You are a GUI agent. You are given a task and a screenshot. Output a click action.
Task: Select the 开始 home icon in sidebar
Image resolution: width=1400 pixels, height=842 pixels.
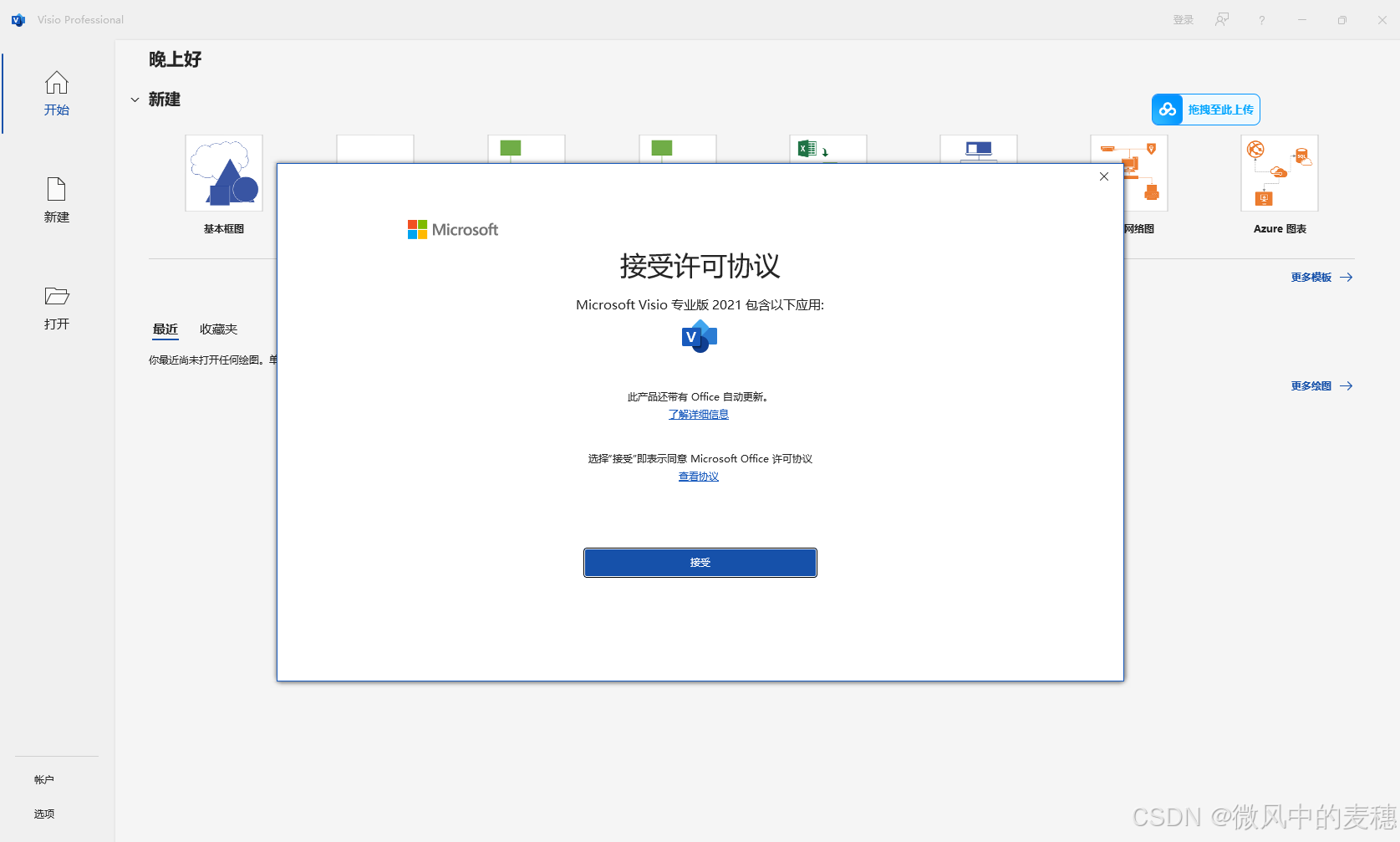click(56, 84)
